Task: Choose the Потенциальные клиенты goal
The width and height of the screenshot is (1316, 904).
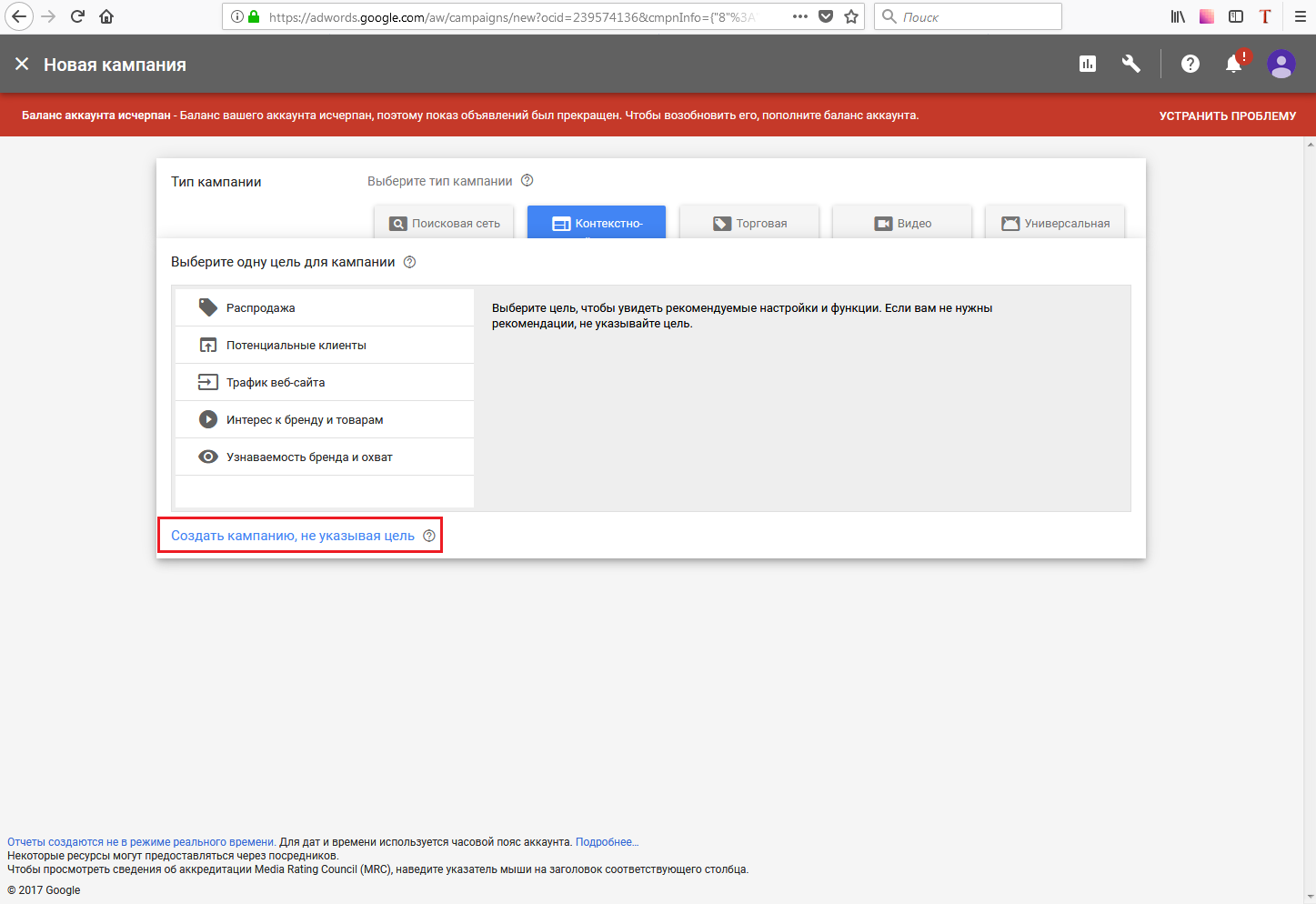Action: (x=325, y=345)
